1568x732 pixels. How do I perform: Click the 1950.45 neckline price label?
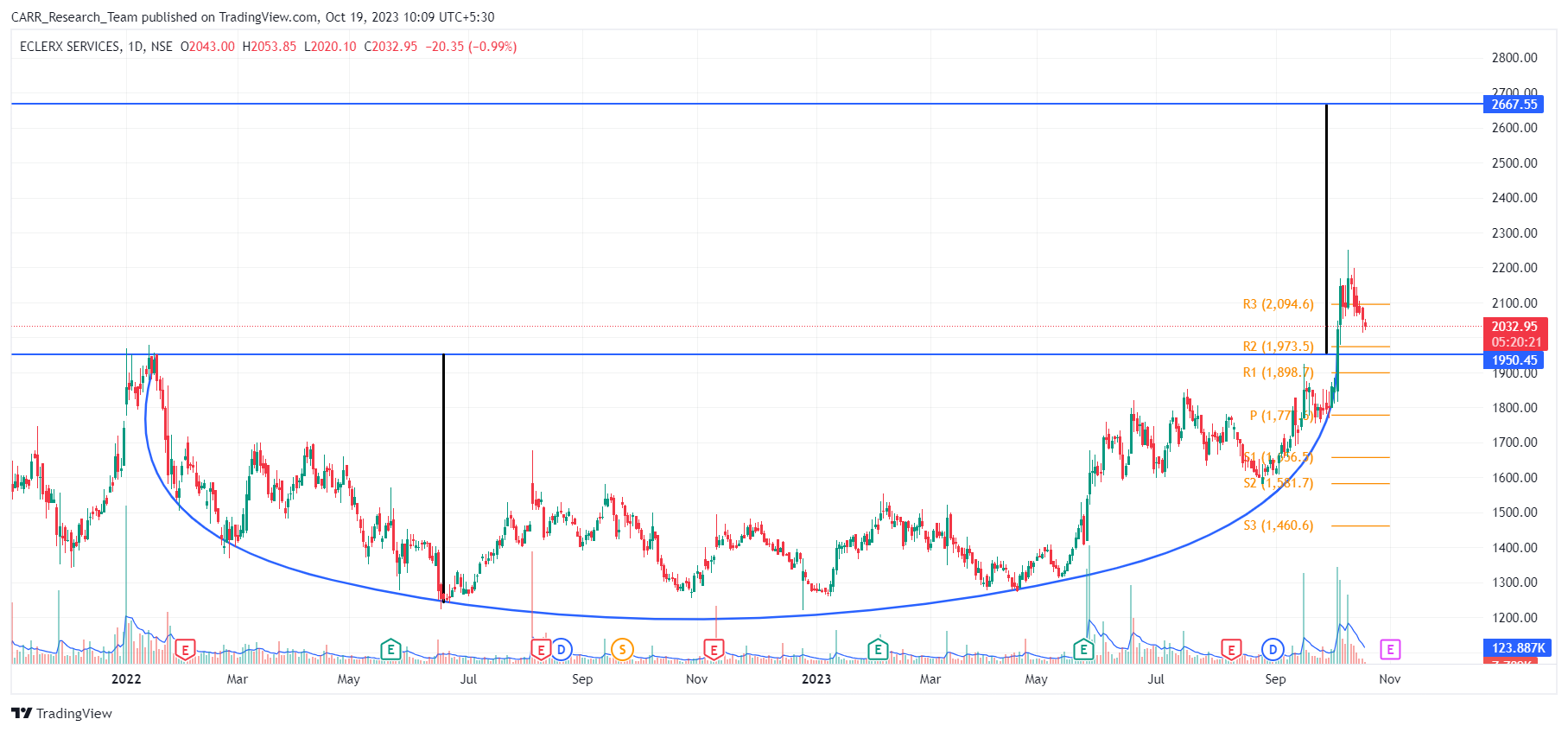pyautogui.click(x=1514, y=360)
